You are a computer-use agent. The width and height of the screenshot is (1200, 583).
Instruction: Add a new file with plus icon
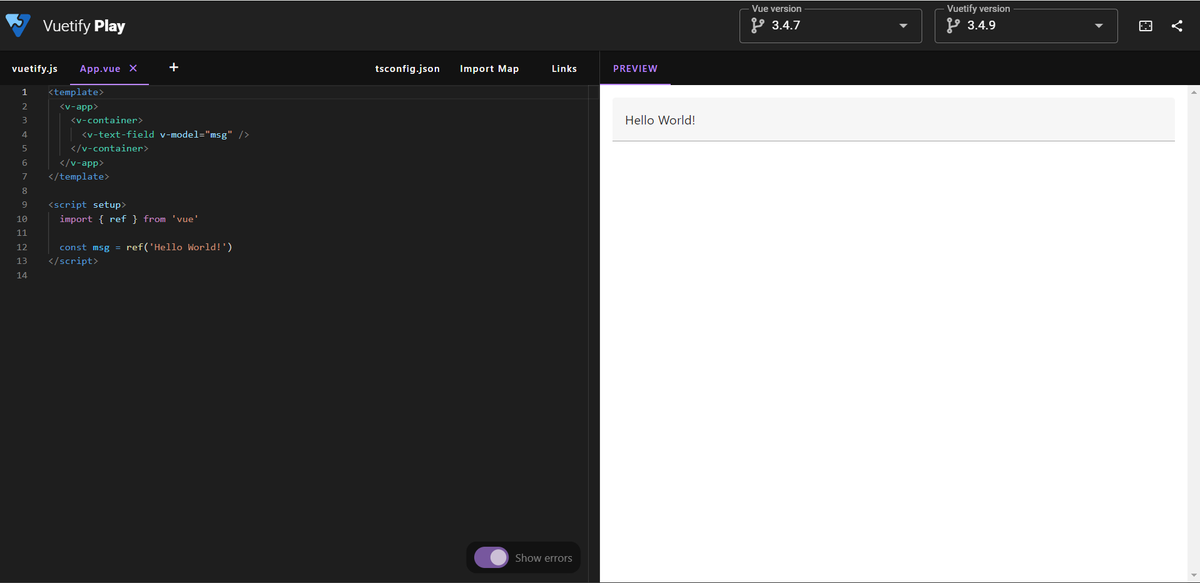[x=174, y=68]
